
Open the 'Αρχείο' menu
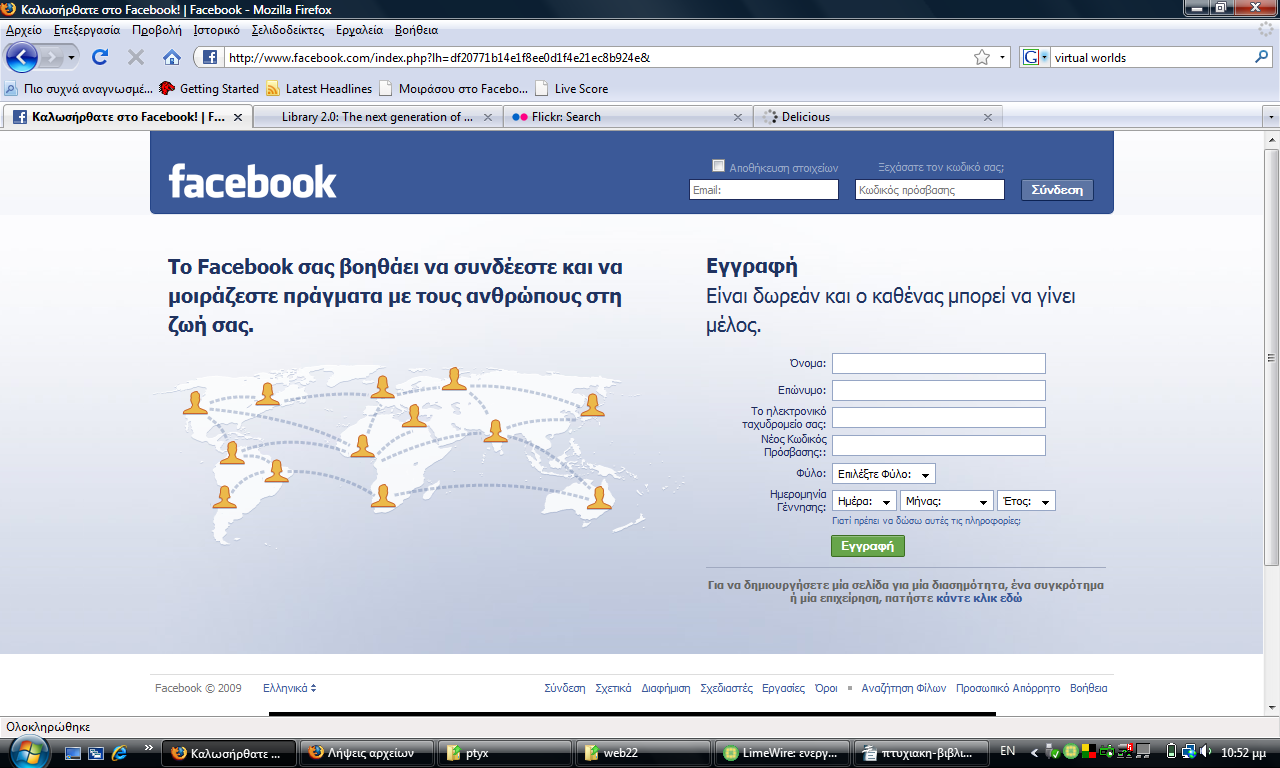pos(24,30)
